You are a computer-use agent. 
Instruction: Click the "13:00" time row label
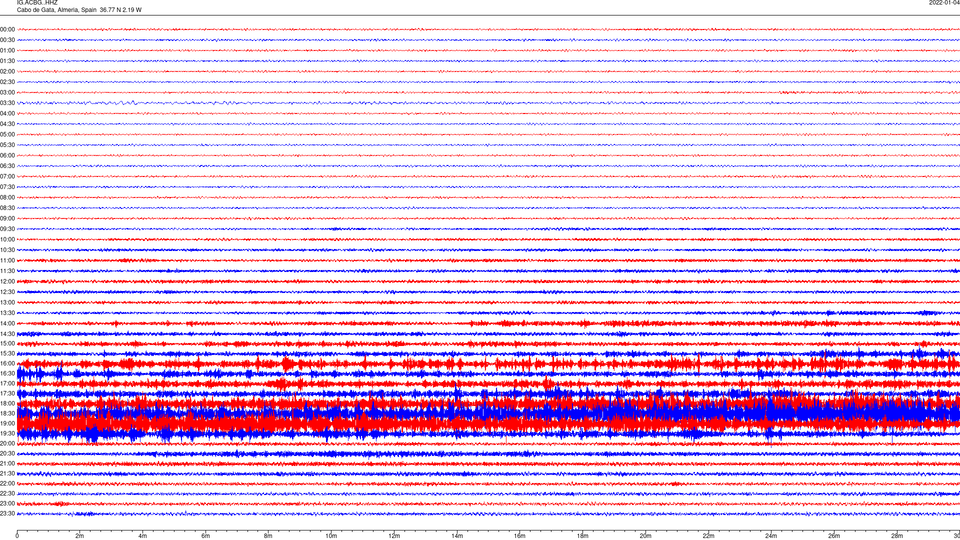click(x=7, y=302)
